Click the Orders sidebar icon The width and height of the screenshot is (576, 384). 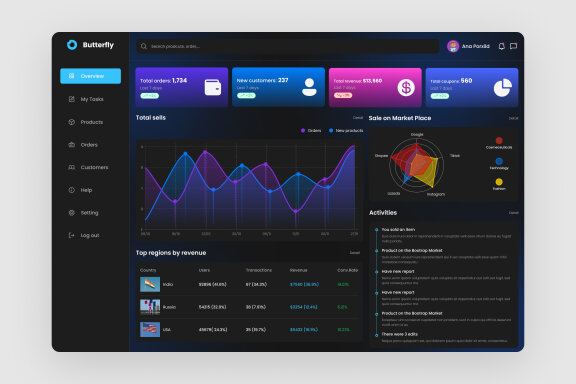tap(72, 145)
